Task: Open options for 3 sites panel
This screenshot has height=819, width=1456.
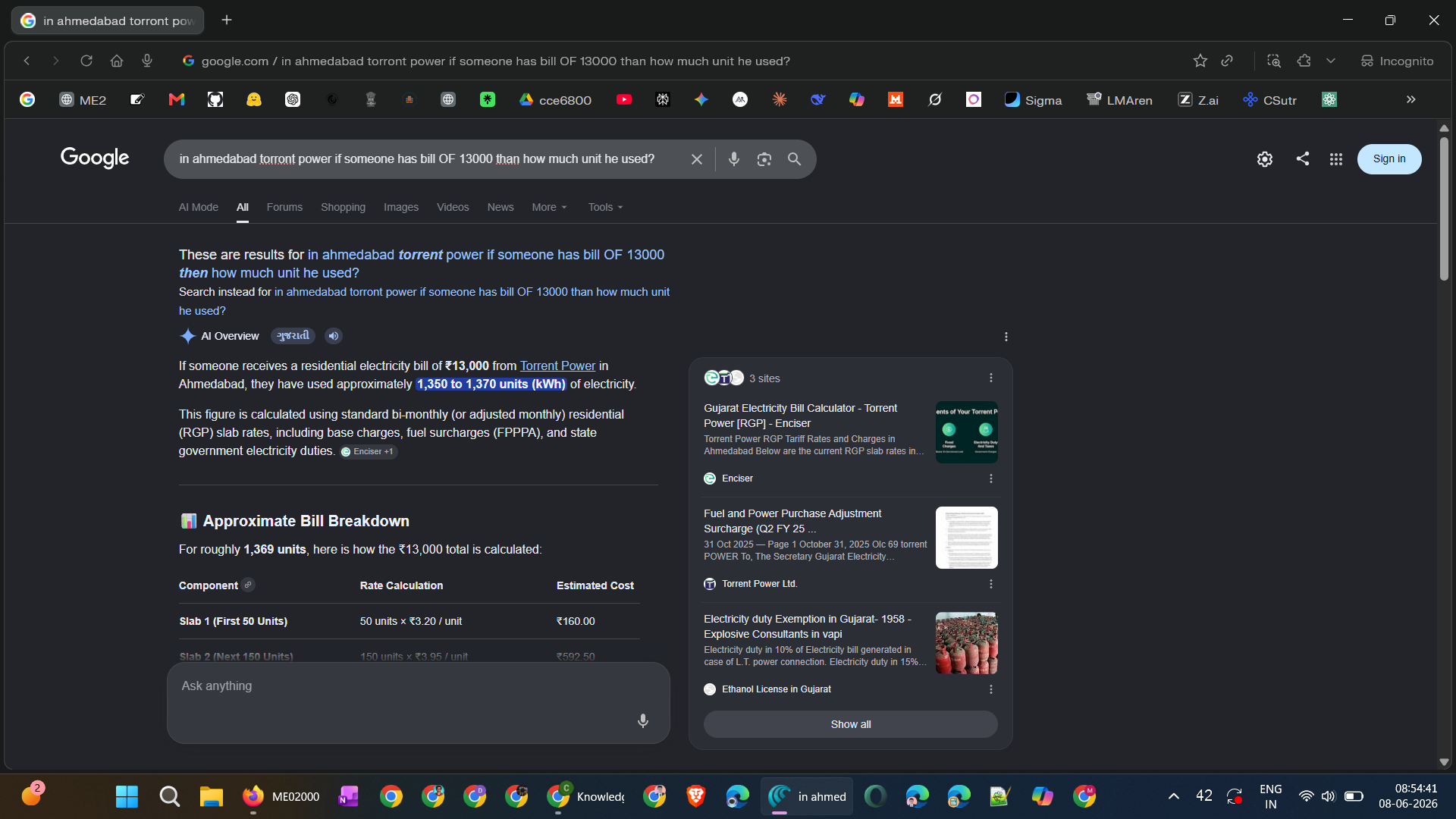Action: 991,378
